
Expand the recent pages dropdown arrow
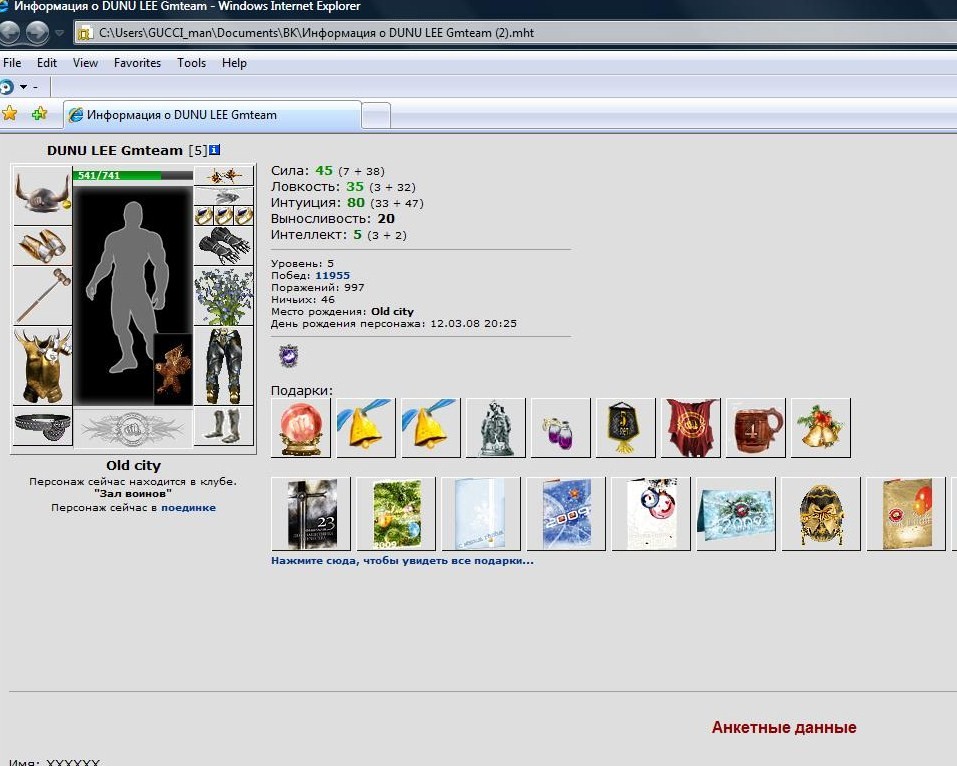click(x=59, y=33)
